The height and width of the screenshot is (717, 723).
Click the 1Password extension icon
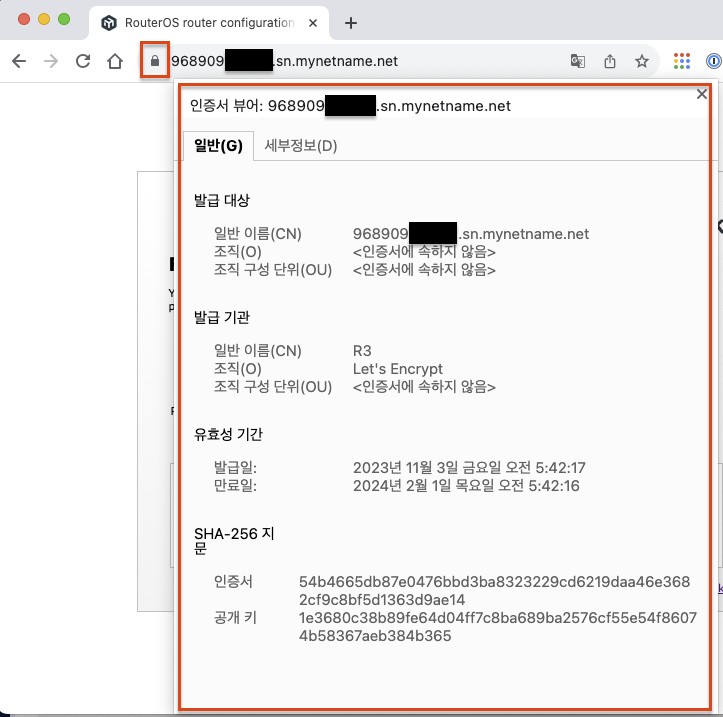point(714,61)
